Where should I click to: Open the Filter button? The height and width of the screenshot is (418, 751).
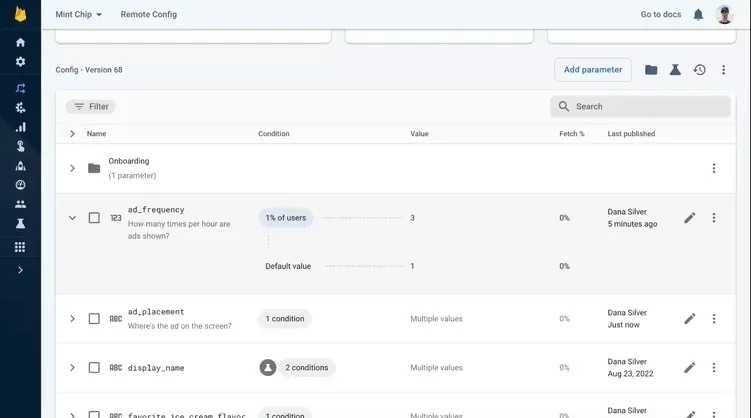[x=91, y=106]
